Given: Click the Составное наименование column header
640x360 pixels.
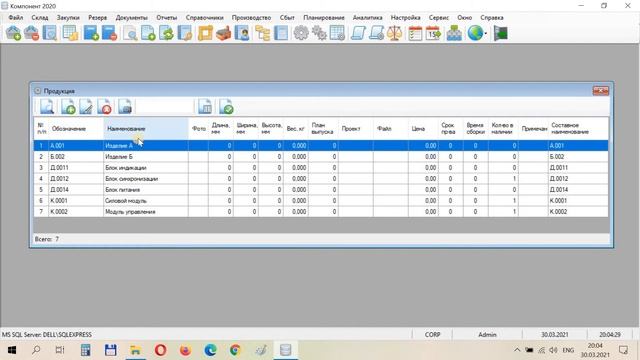Looking at the screenshot, I should pos(578,129).
